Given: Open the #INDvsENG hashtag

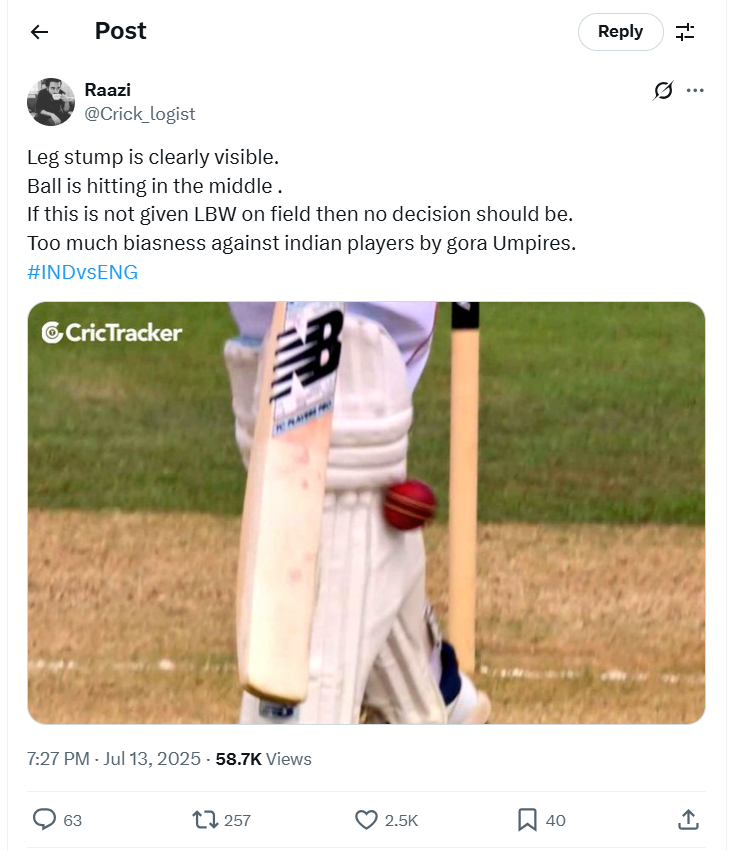Looking at the screenshot, I should coord(82,272).
